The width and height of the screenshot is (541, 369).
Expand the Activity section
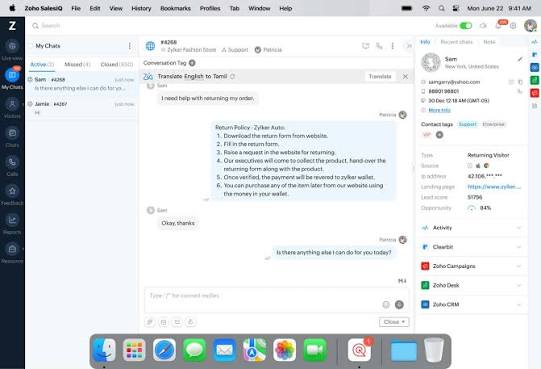tap(471, 228)
